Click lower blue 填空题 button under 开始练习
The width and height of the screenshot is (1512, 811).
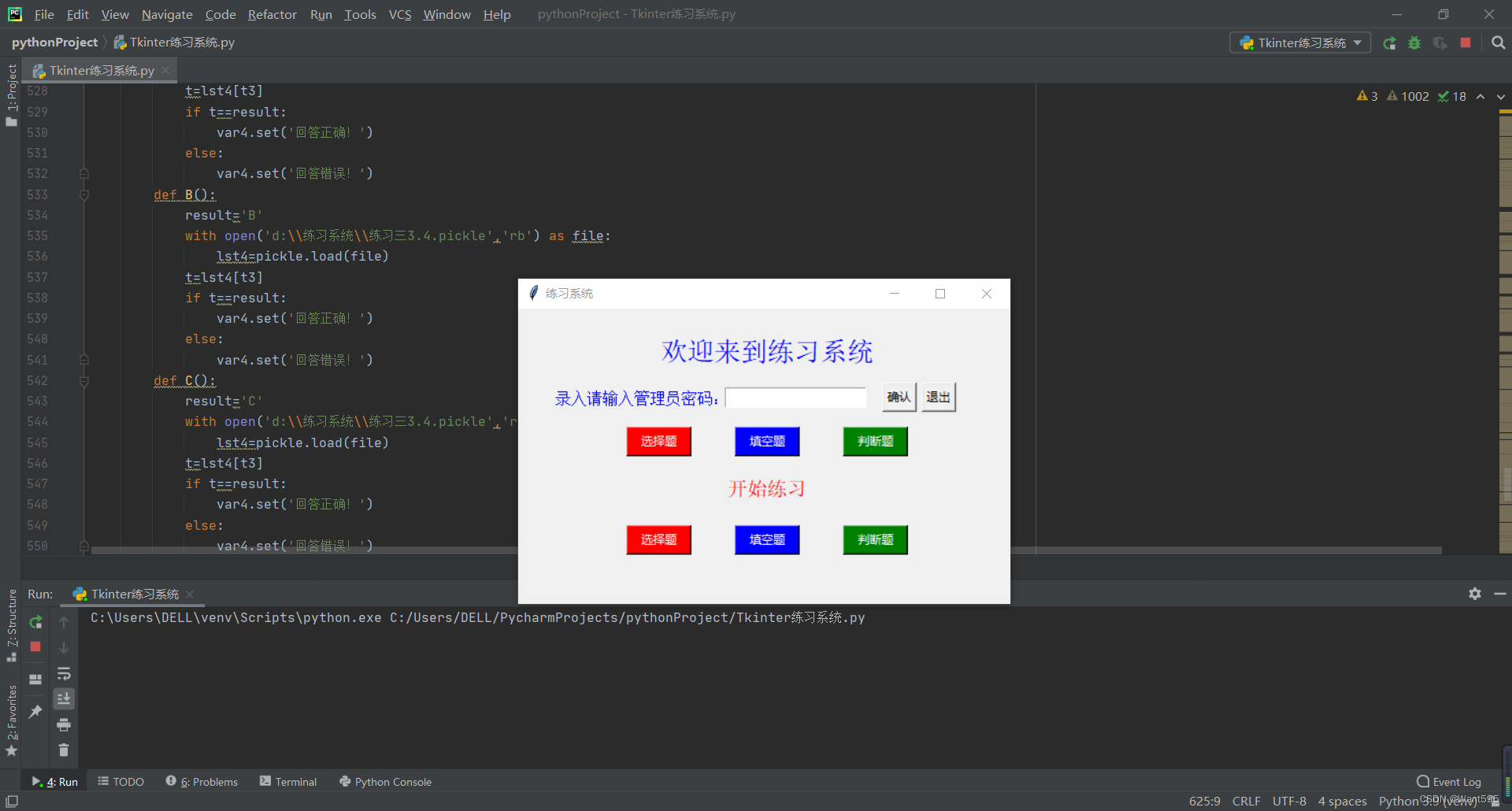point(767,539)
